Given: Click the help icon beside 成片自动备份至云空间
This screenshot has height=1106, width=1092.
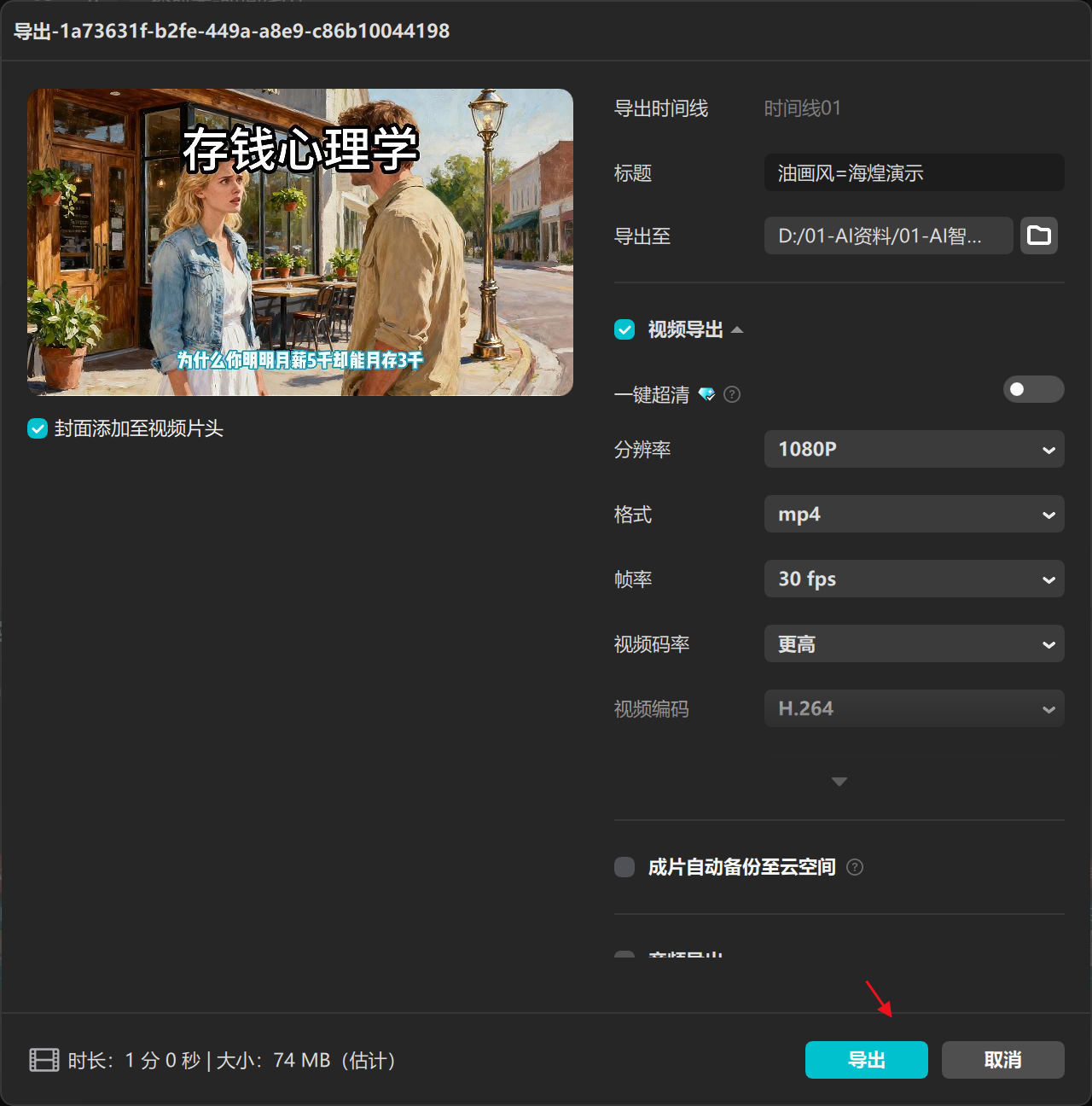Looking at the screenshot, I should 855,867.
